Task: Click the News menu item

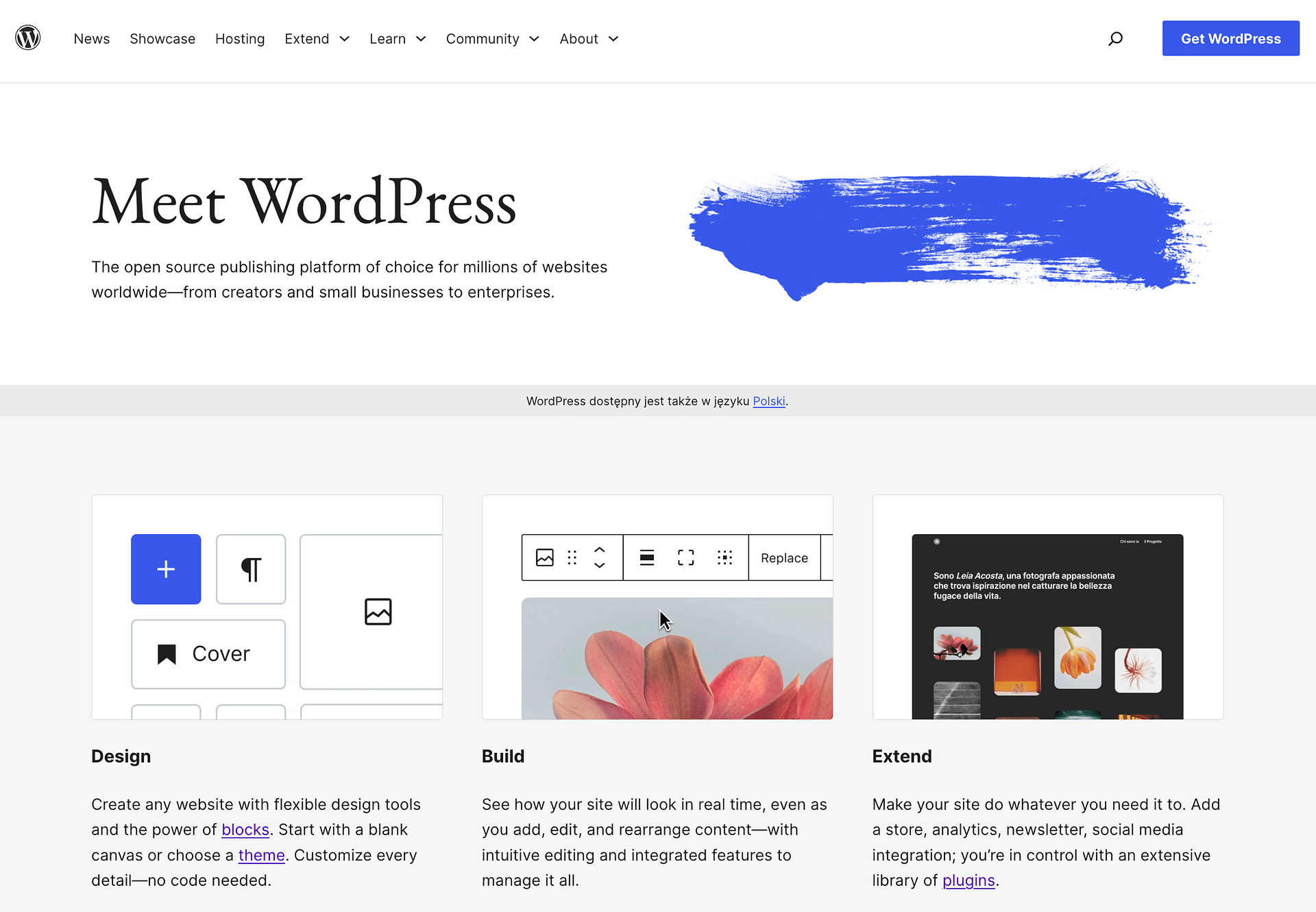Action: pyautogui.click(x=91, y=38)
